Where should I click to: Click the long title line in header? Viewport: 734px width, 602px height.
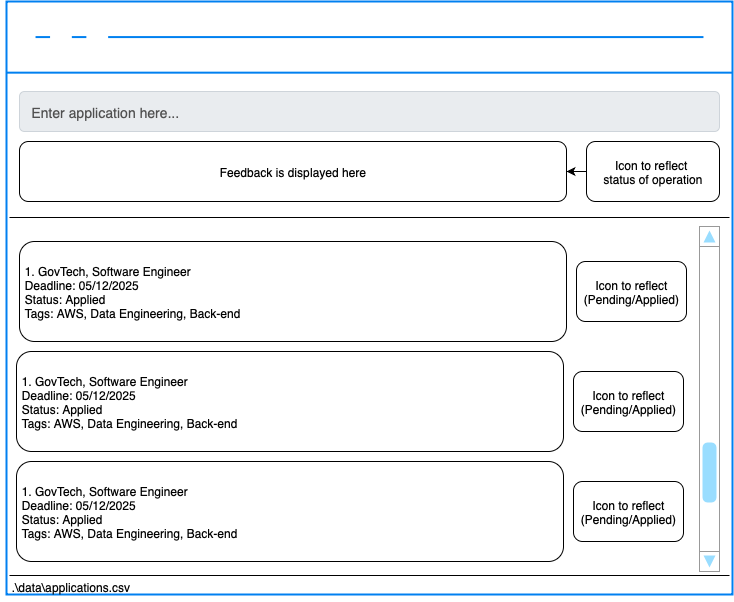pos(405,37)
